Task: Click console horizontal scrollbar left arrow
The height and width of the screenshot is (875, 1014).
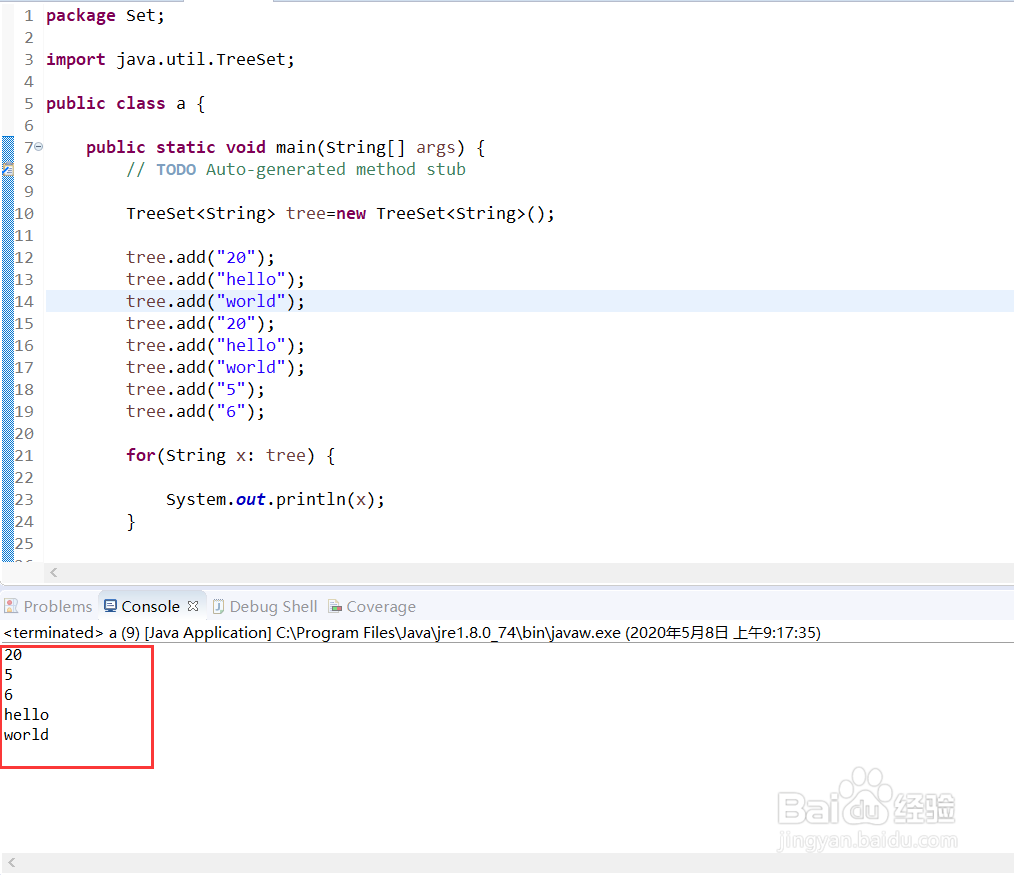Action: point(12,862)
